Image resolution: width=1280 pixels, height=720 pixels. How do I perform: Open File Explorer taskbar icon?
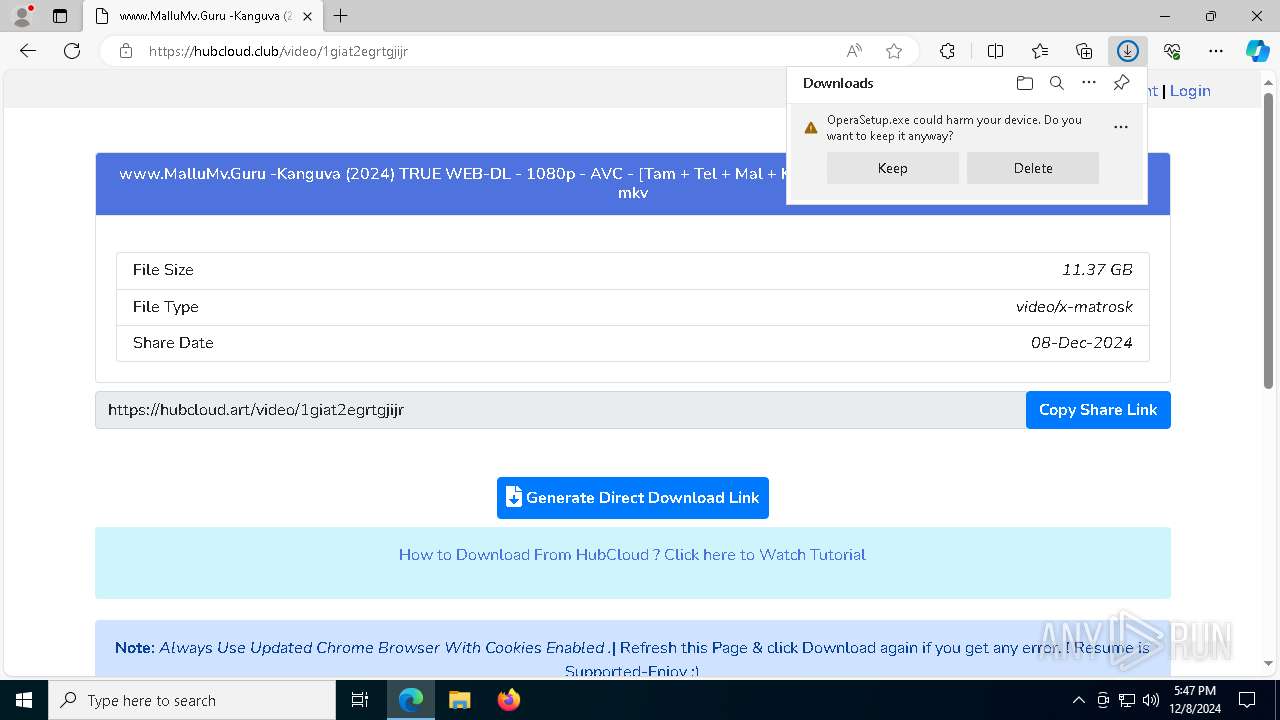(459, 700)
